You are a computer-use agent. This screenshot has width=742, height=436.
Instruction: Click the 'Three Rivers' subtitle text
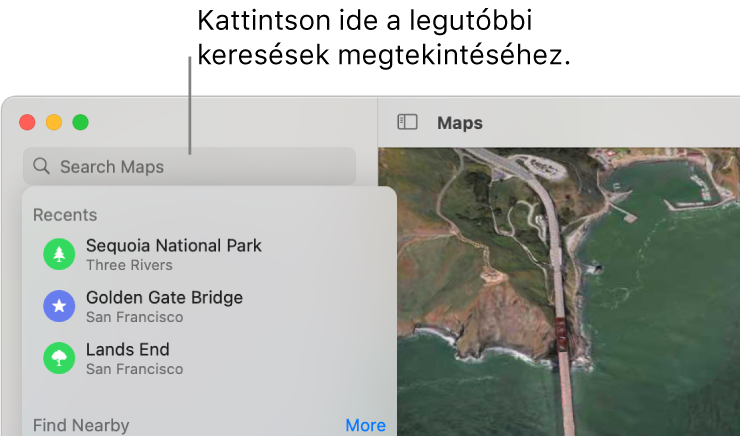pyautogui.click(x=129, y=265)
